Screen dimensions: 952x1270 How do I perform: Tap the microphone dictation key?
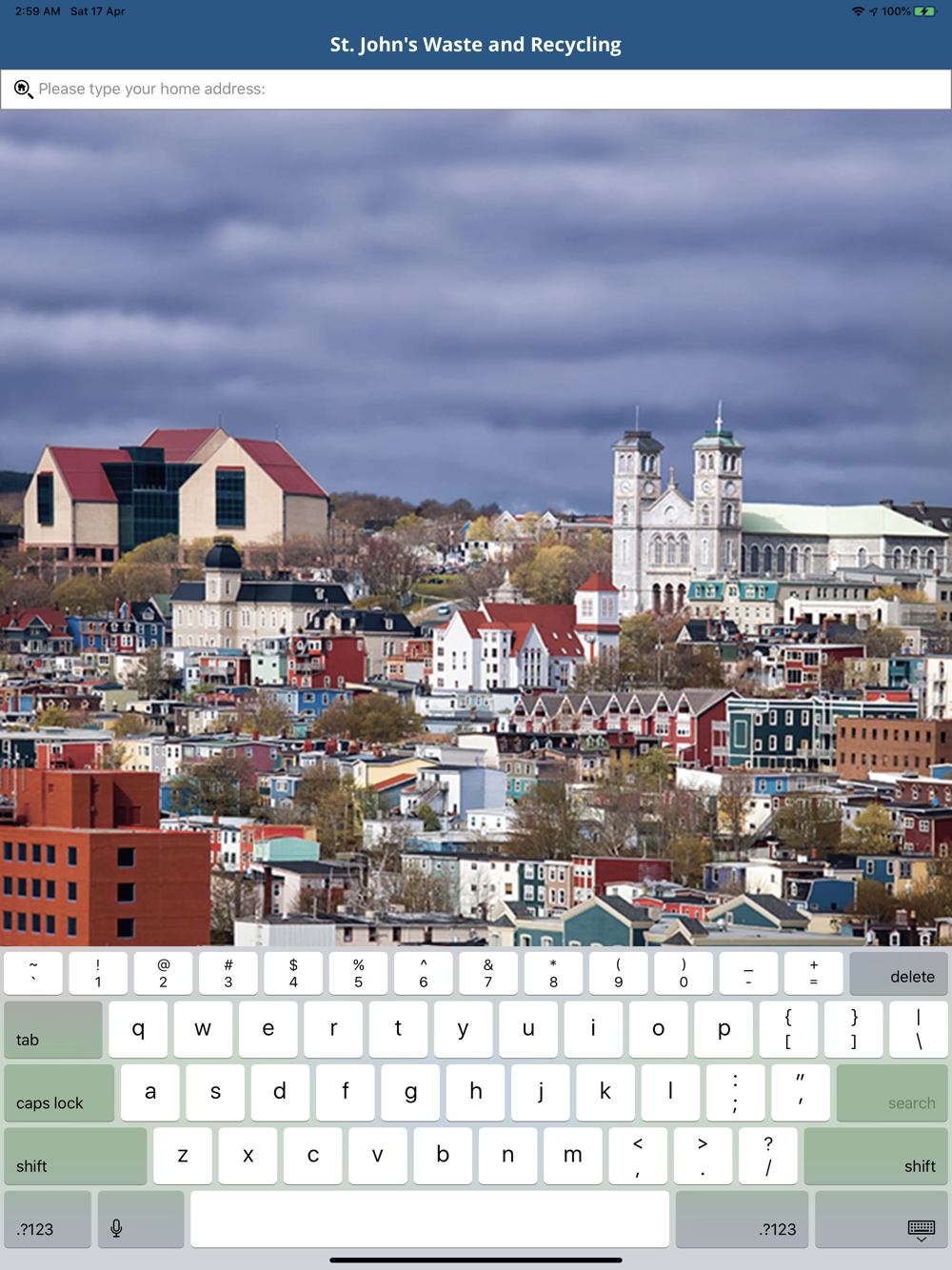[x=141, y=1219]
